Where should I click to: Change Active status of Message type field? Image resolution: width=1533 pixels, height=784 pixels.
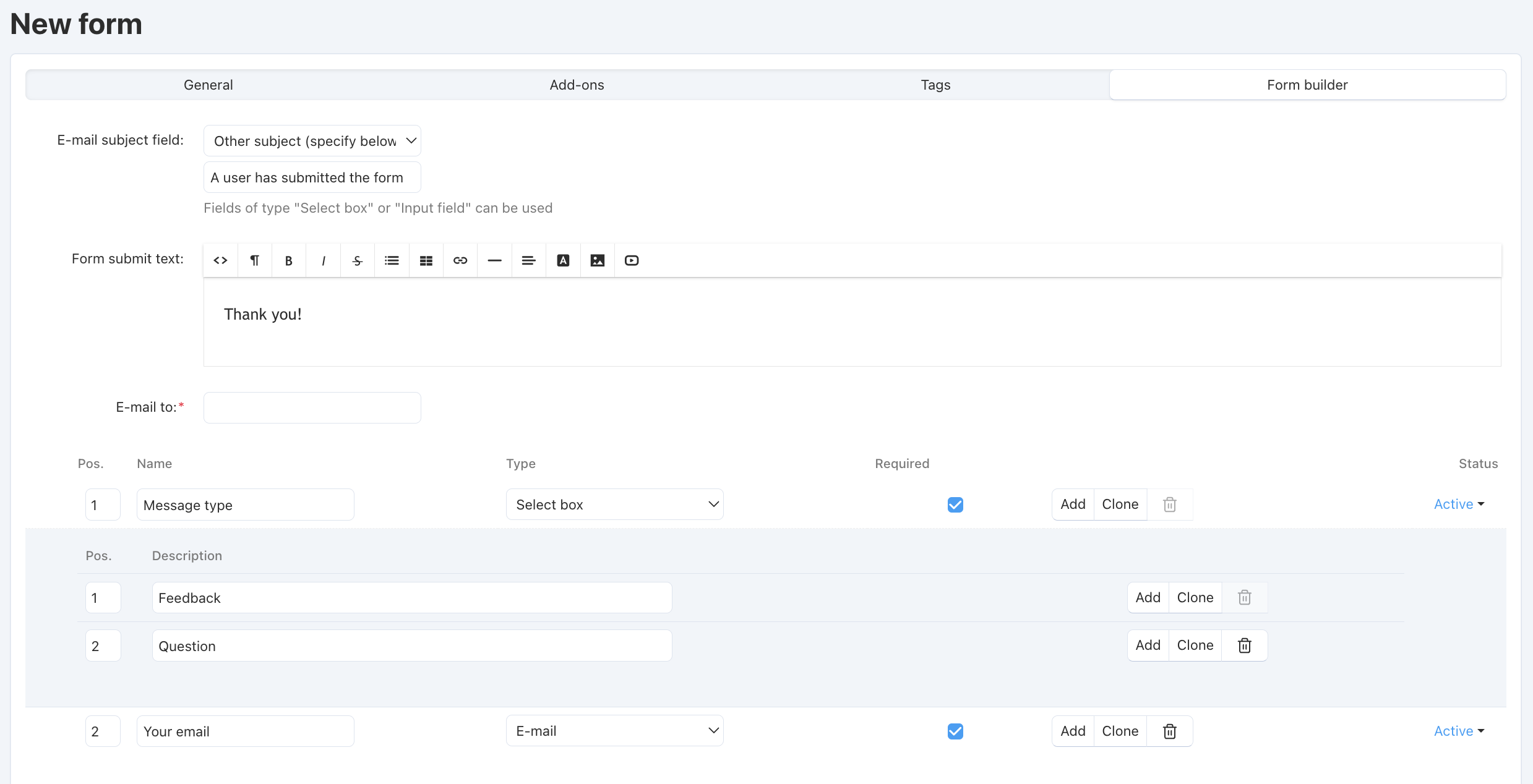click(1459, 505)
